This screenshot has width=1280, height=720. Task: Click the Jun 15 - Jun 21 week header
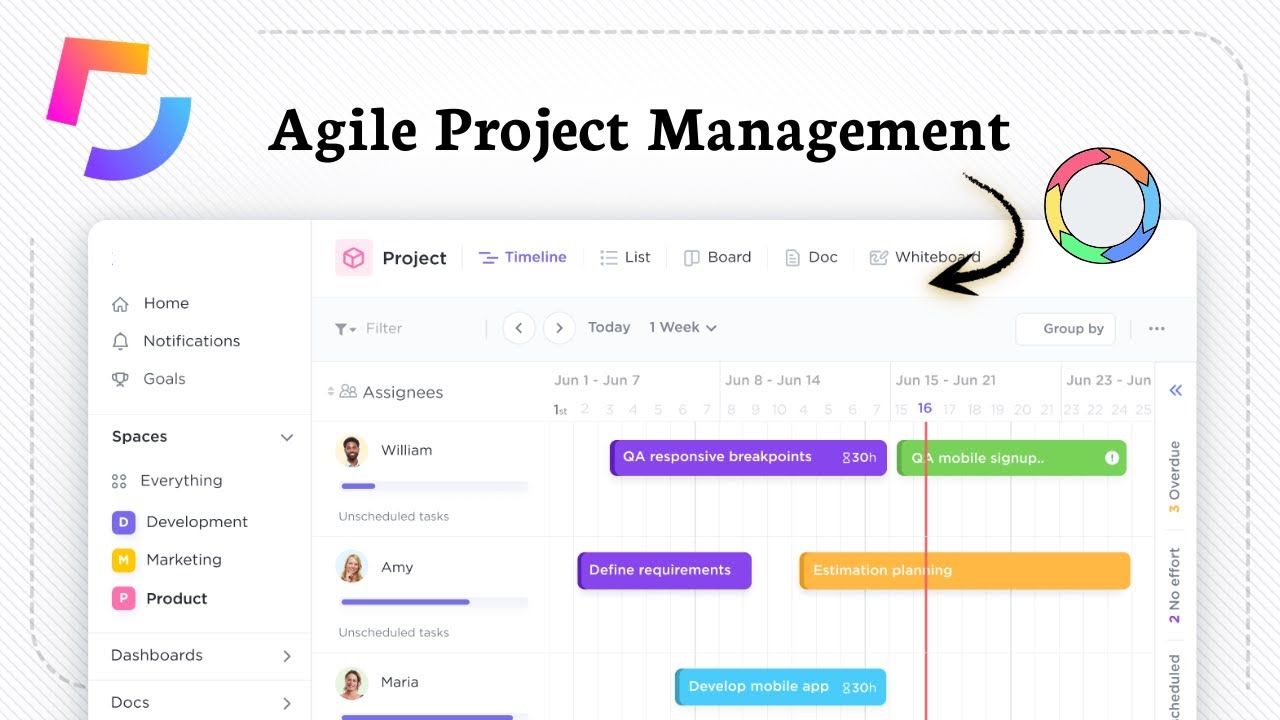click(946, 381)
